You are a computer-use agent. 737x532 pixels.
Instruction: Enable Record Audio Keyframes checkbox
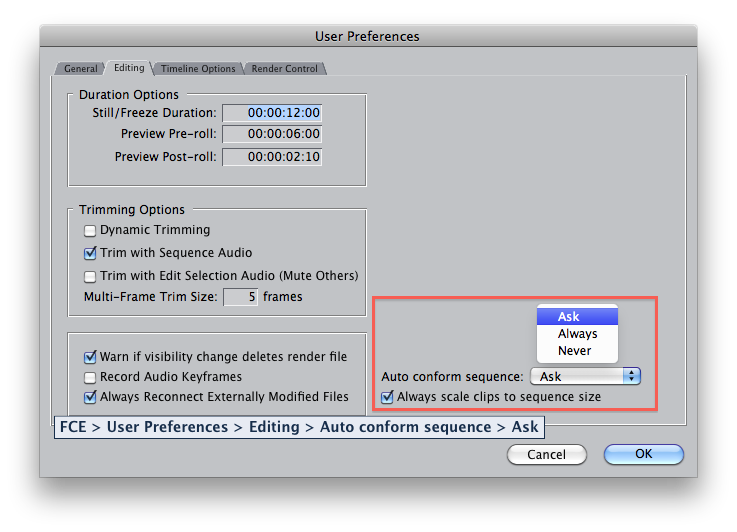(90, 378)
